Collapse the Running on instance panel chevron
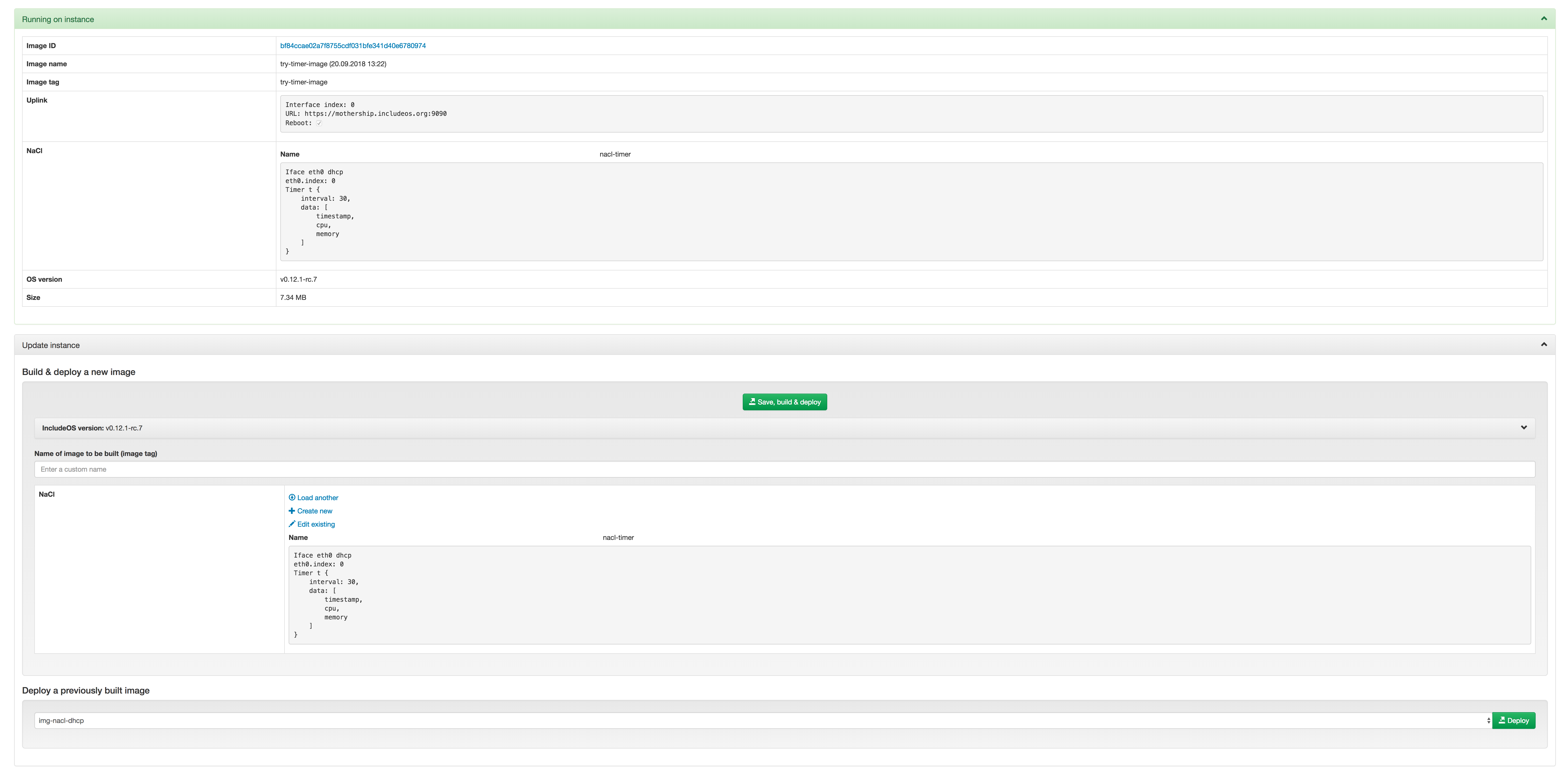The width and height of the screenshot is (1568, 775). (1544, 19)
